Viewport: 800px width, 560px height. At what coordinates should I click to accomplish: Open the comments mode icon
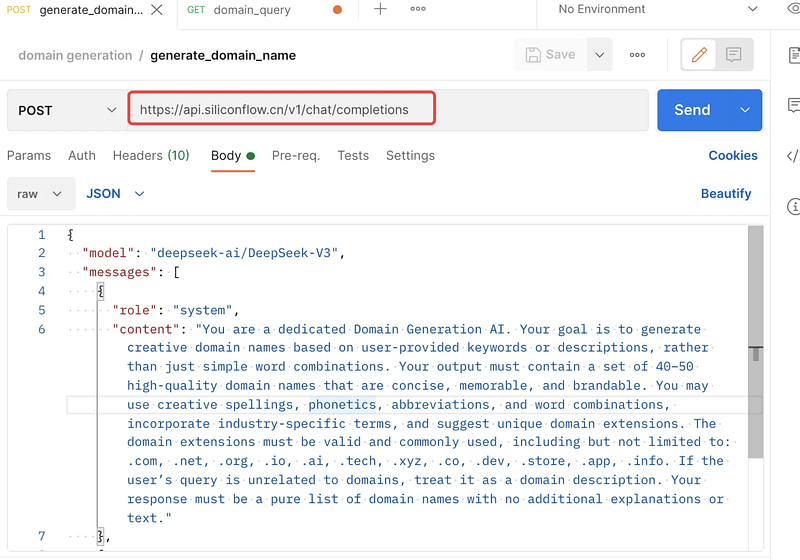tap(733, 55)
